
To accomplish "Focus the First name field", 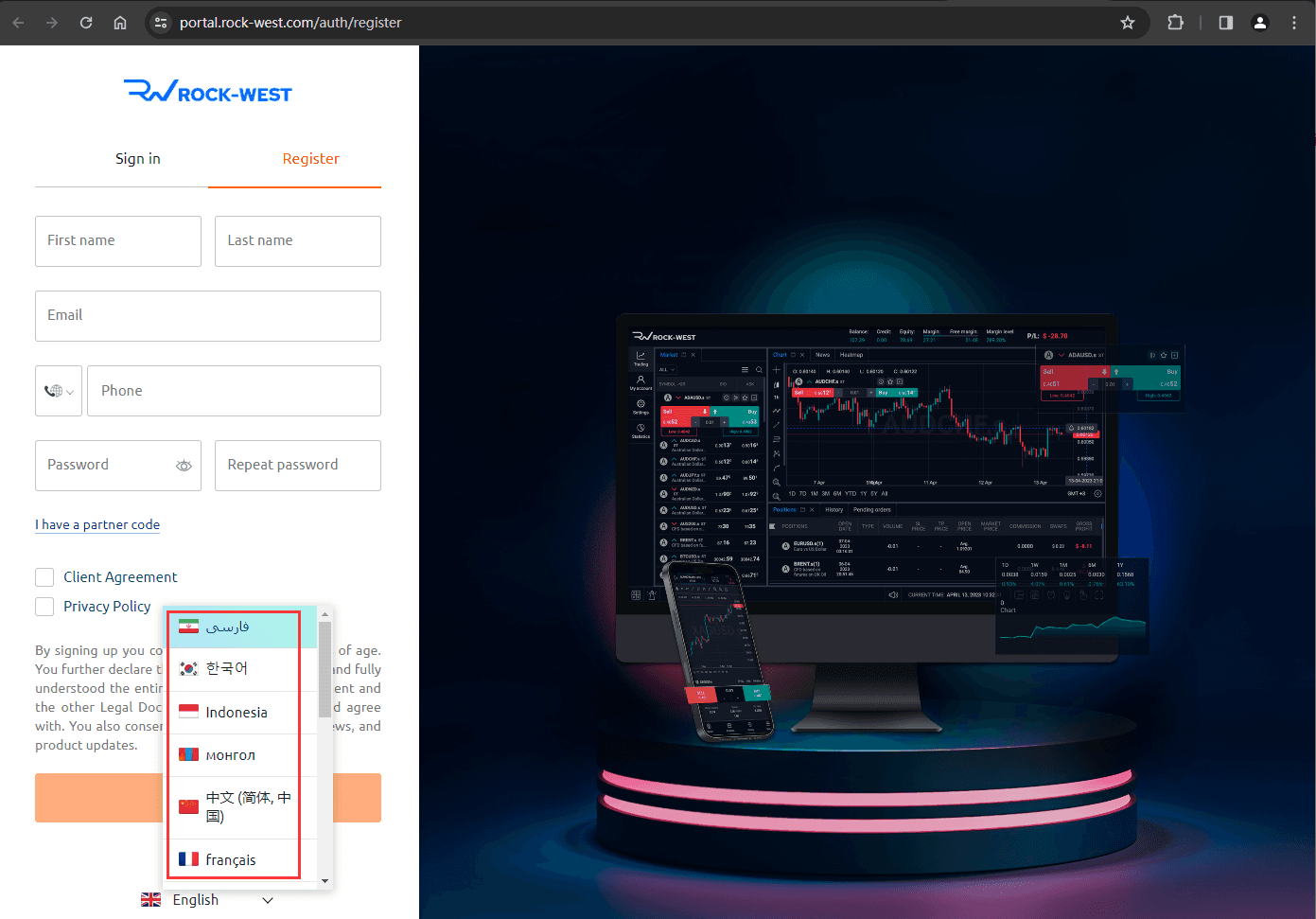I will coord(118,241).
